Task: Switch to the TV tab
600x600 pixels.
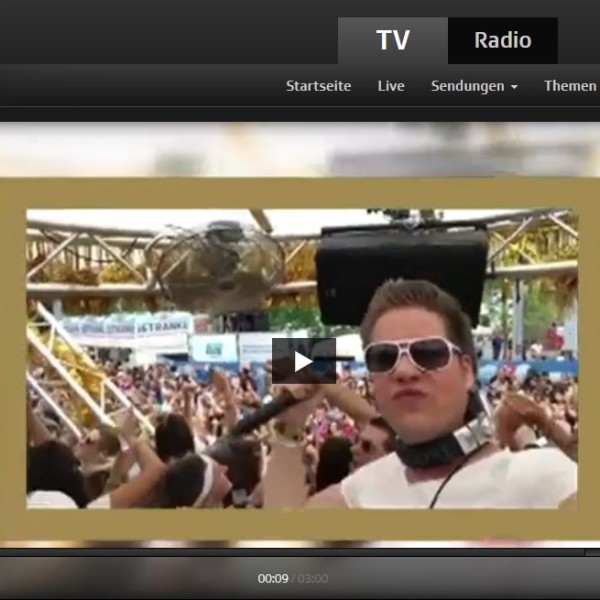Action: pyautogui.click(x=393, y=41)
